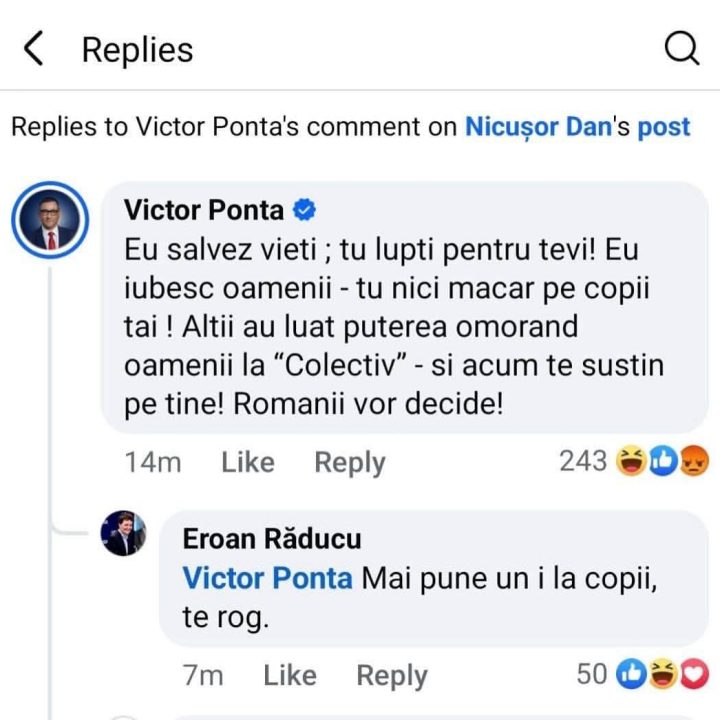Reply to Victor Ponta's comment

pyautogui.click(x=349, y=462)
